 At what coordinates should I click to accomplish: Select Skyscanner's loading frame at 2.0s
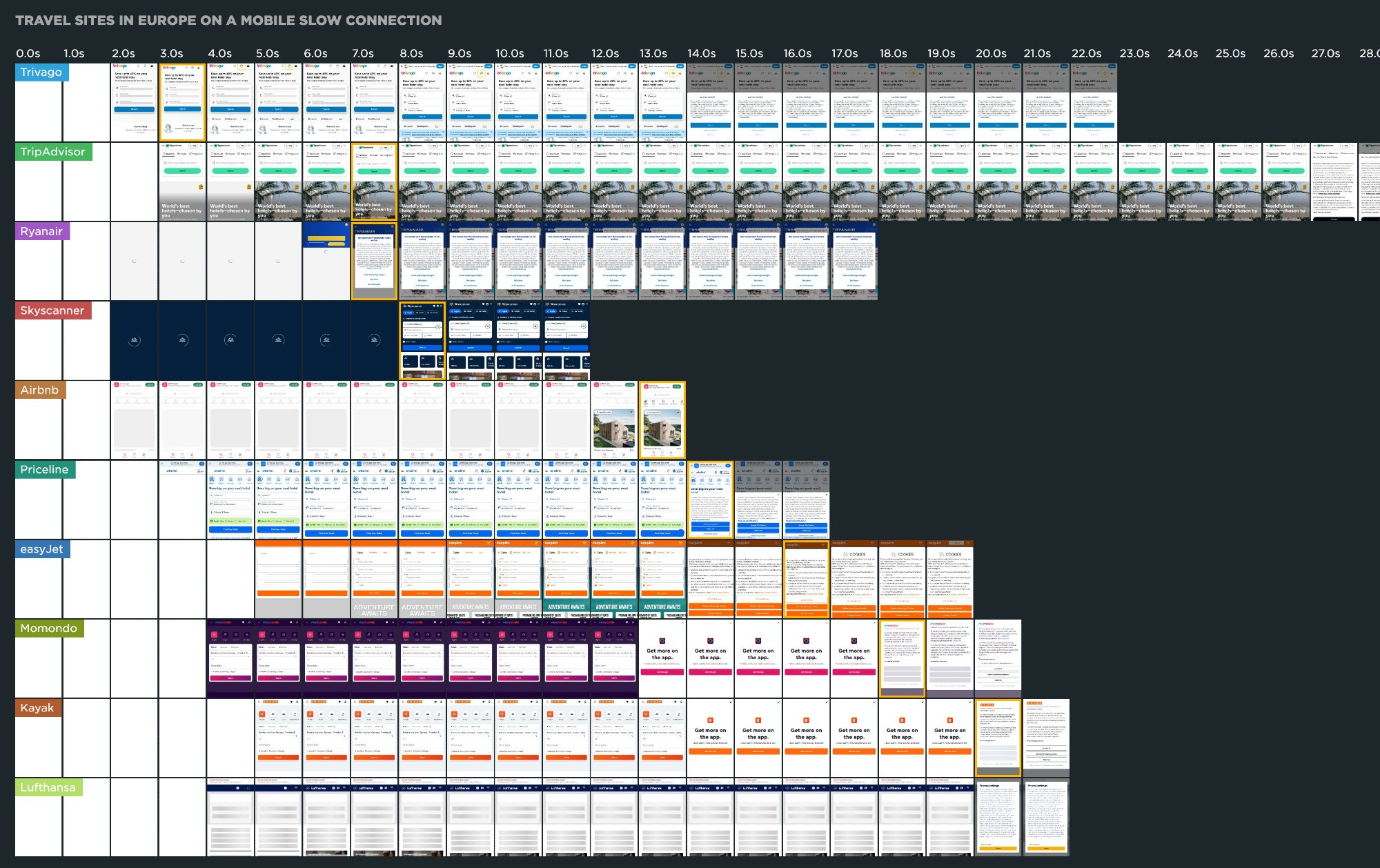point(135,341)
